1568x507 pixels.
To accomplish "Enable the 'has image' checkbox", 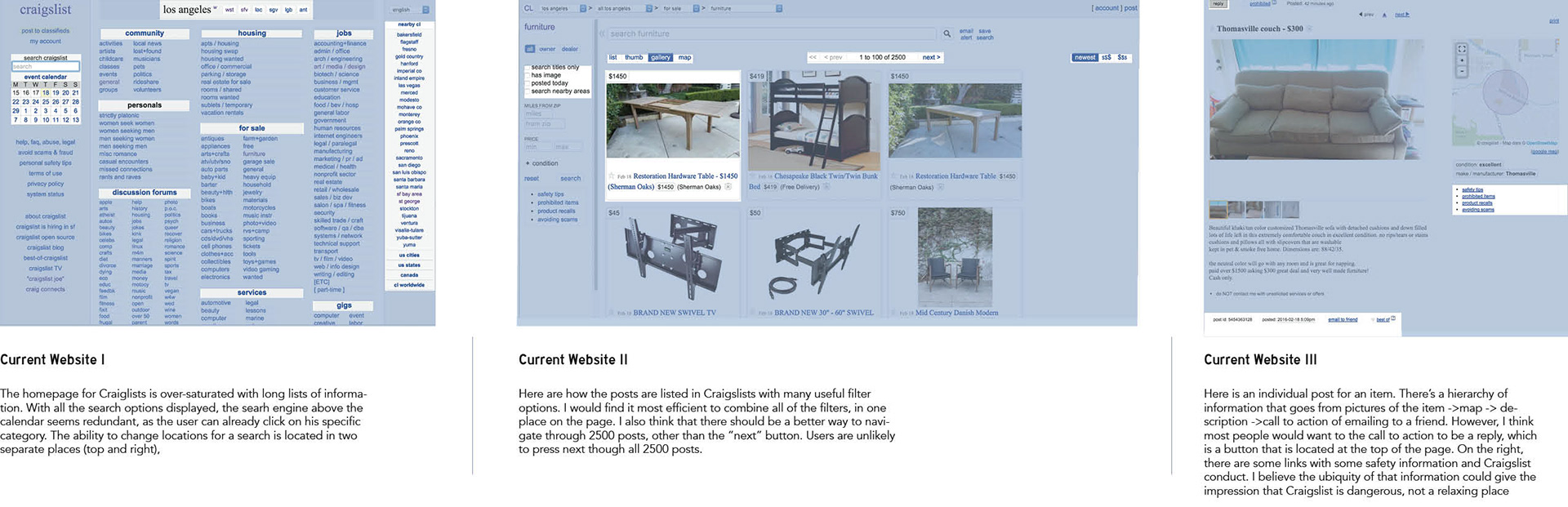I will (x=528, y=75).
